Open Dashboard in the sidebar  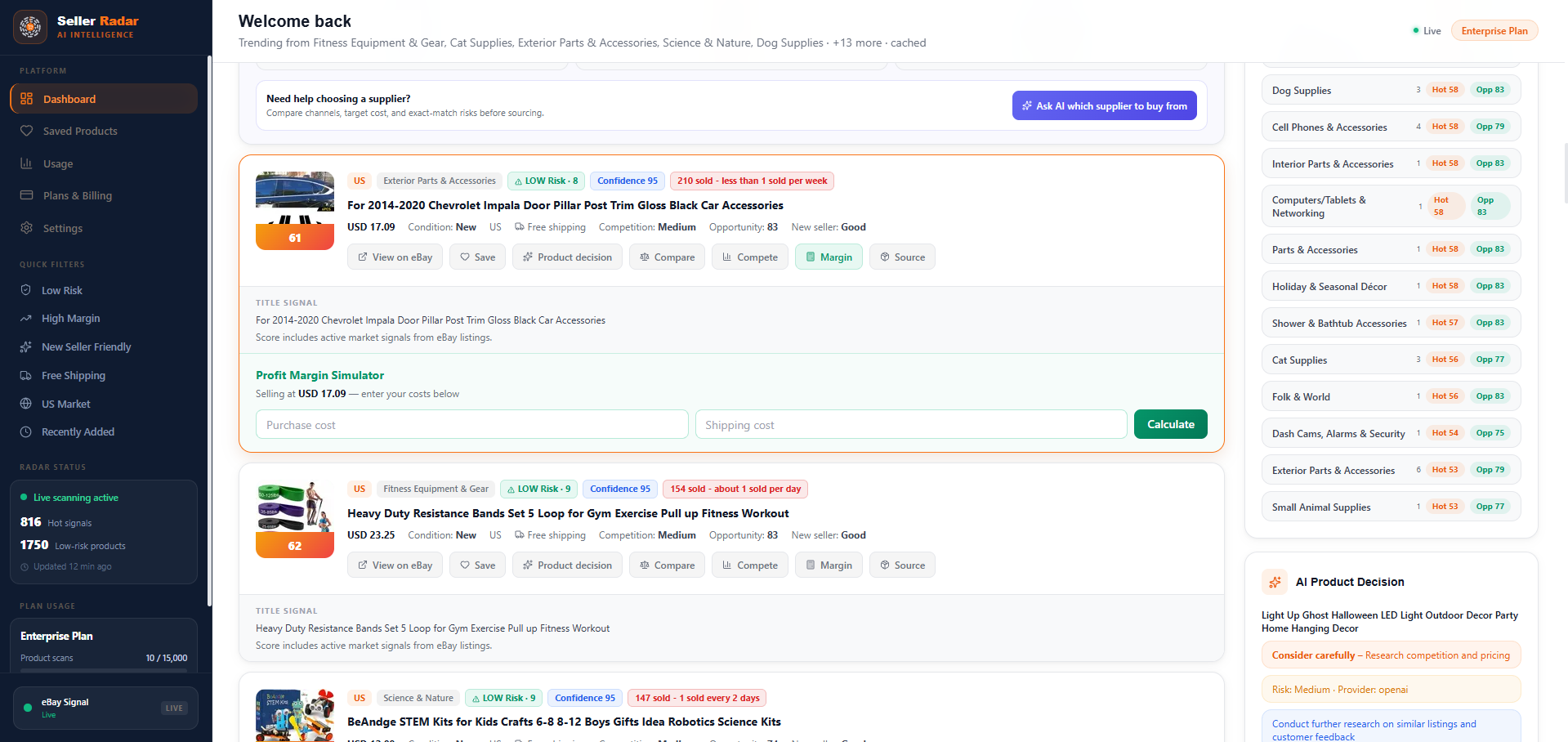[x=104, y=99]
